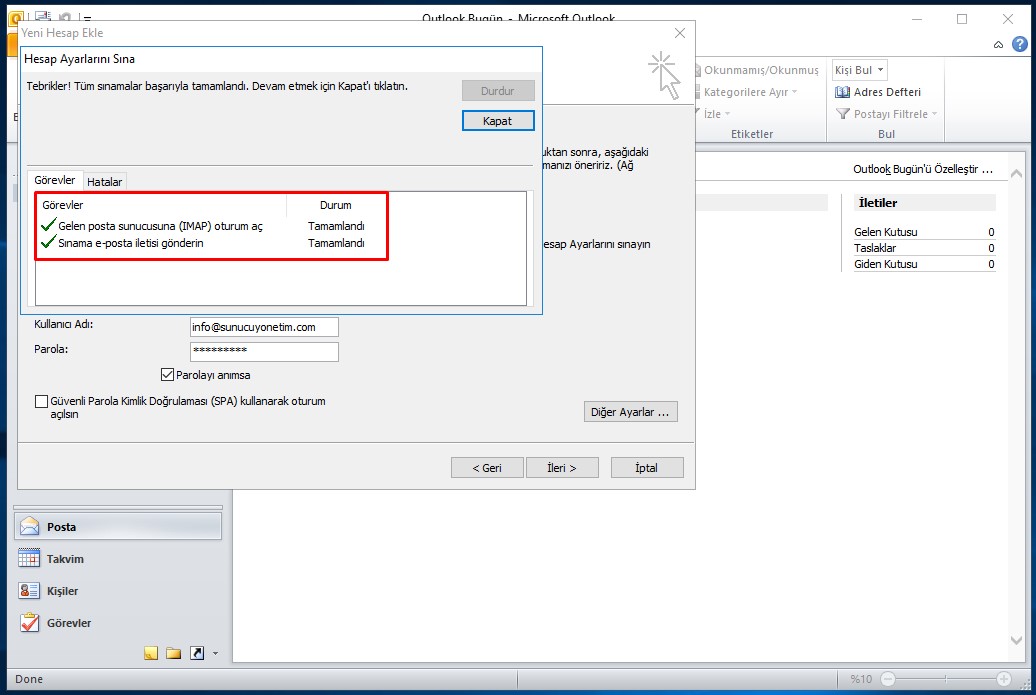Click the Durdur button
1036x695 pixels.
click(x=498, y=91)
